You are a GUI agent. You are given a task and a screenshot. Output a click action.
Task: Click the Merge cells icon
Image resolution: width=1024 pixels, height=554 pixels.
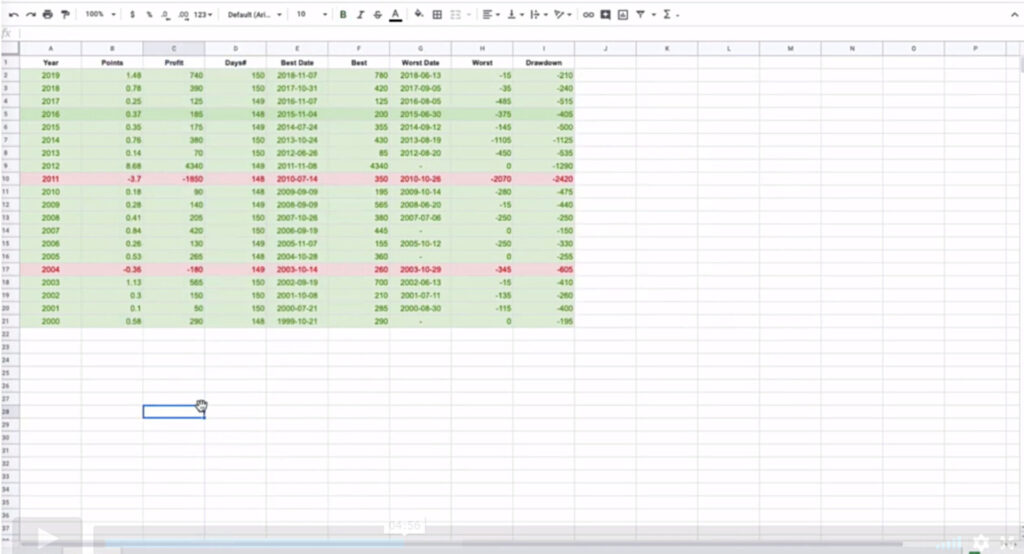pos(456,14)
